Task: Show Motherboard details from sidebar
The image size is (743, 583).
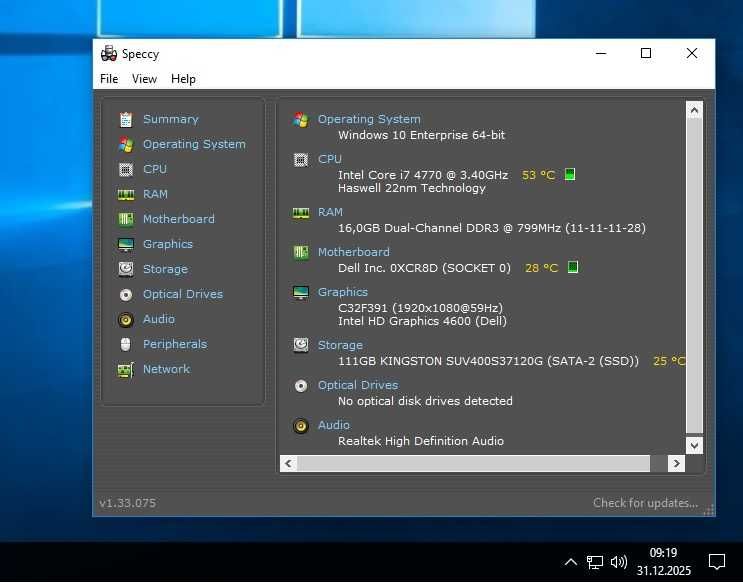Action: [179, 219]
